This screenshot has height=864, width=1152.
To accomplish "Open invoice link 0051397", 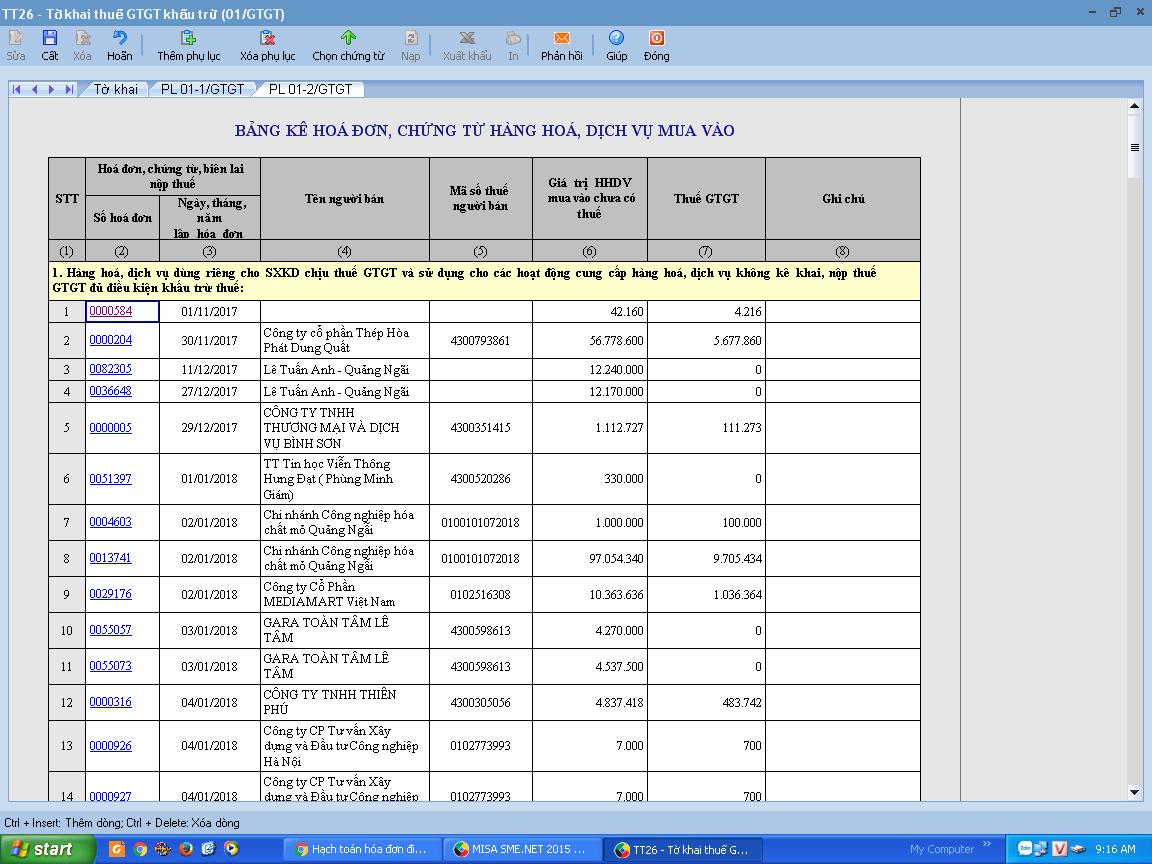I will [x=110, y=478].
